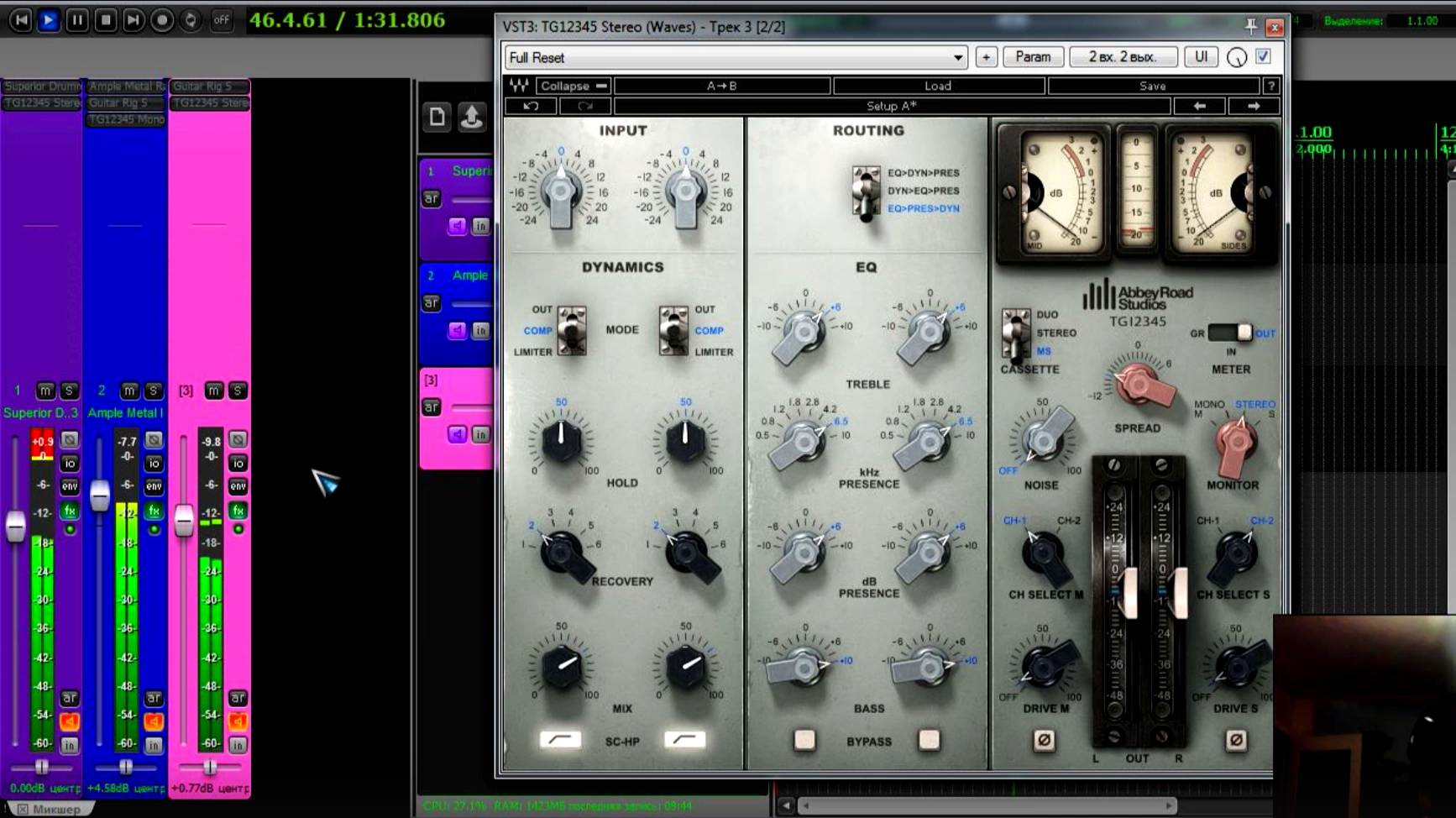The image size is (1456, 818).
Task: Skip to project end in the transport
Action: pyautogui.click(x=134, y=19)
